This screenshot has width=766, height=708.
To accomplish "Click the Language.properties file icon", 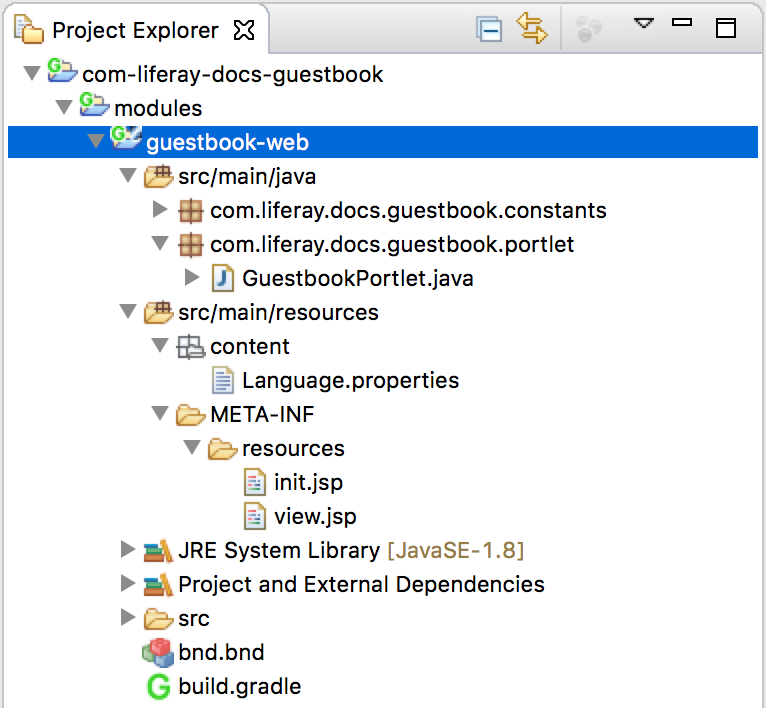I will tap(223, 381).
